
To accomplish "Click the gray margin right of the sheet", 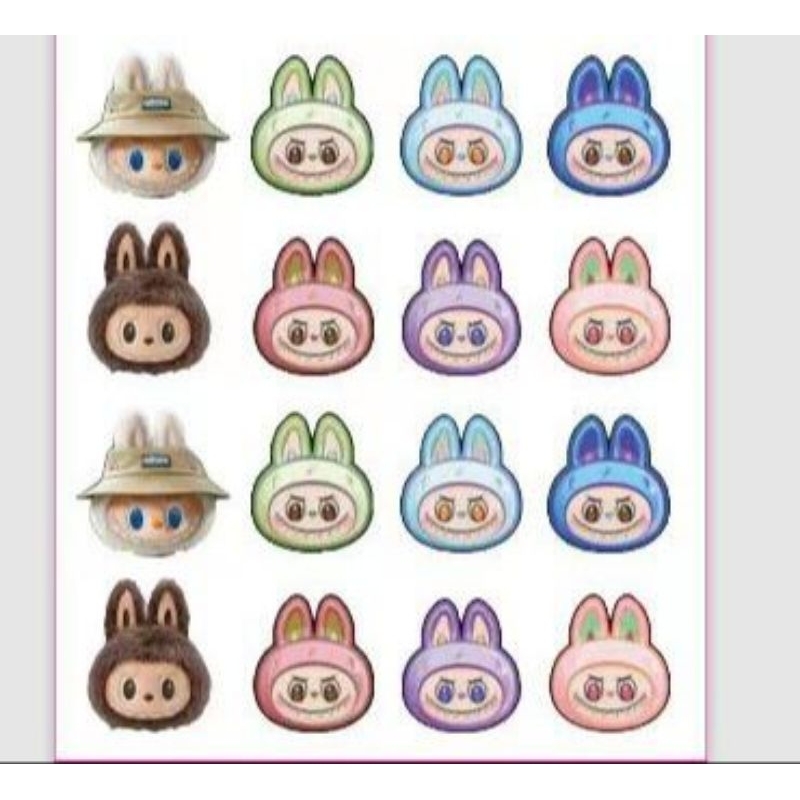I will (x=754, y=398).
